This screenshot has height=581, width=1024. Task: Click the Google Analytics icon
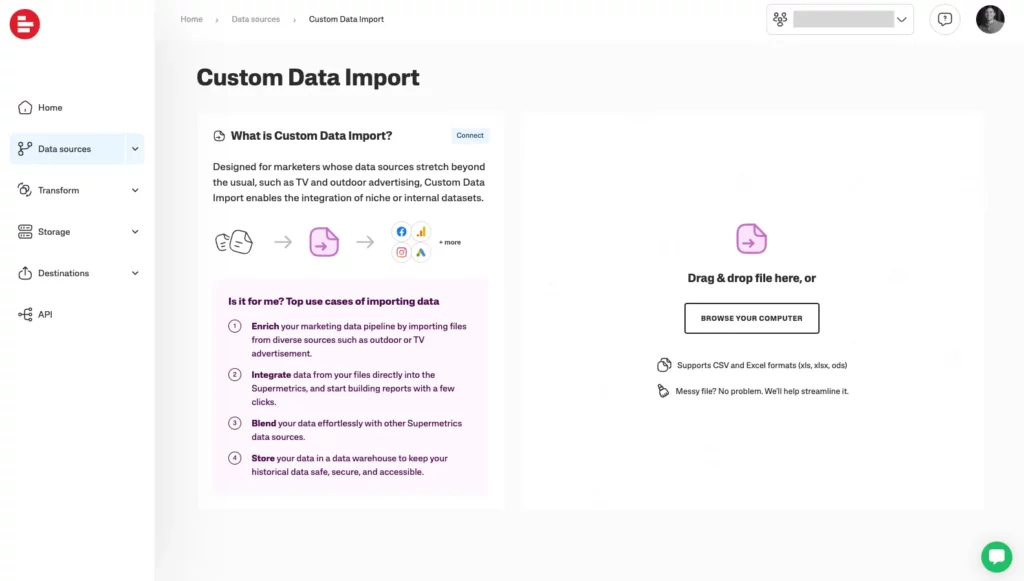(x=420, y=231)
